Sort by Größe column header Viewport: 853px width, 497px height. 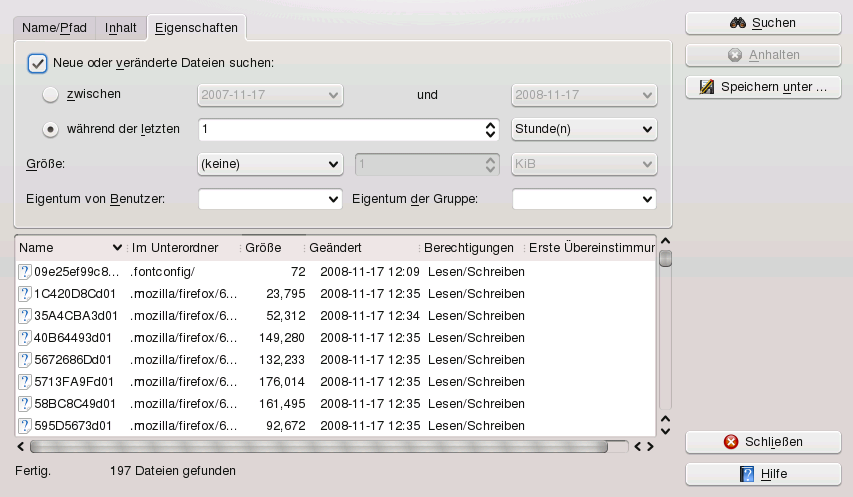tap(273, 248)
